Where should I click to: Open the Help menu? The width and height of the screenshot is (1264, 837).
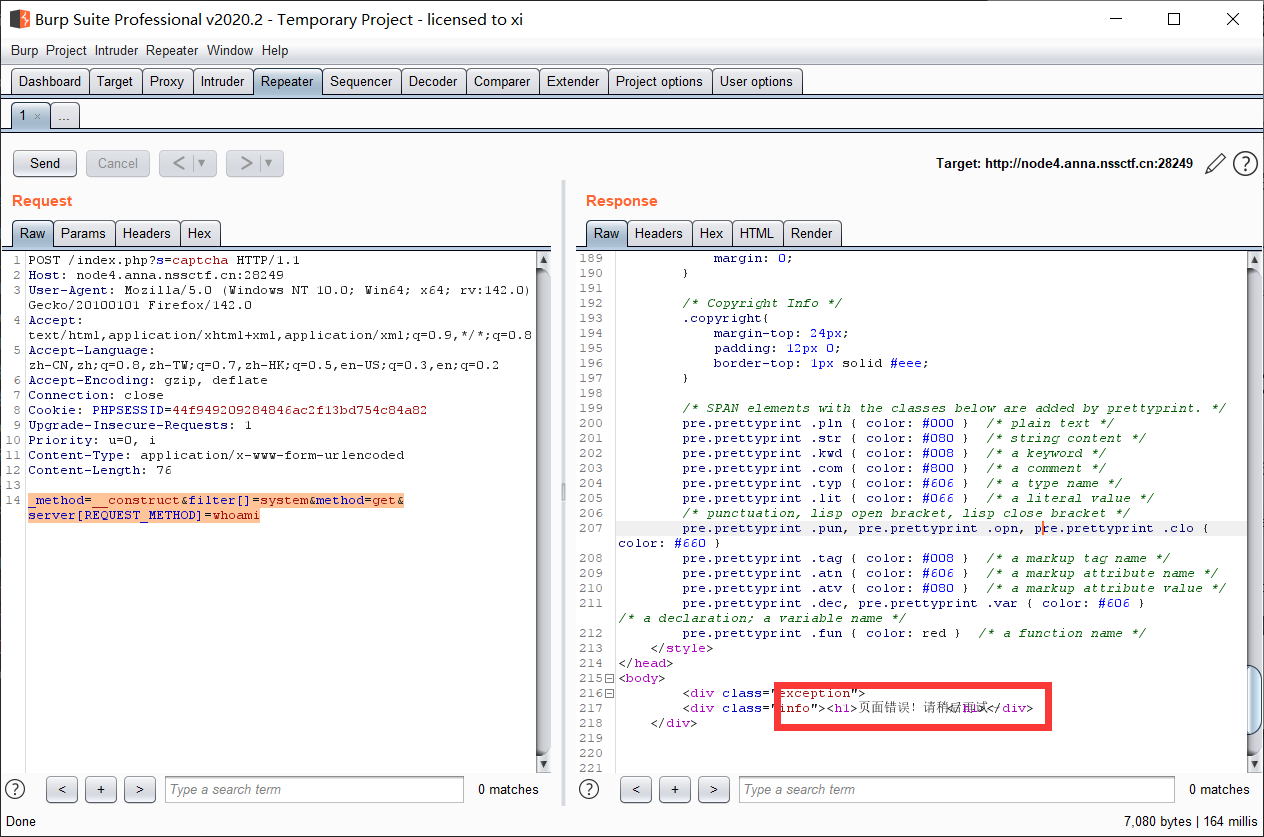point(275,50)
